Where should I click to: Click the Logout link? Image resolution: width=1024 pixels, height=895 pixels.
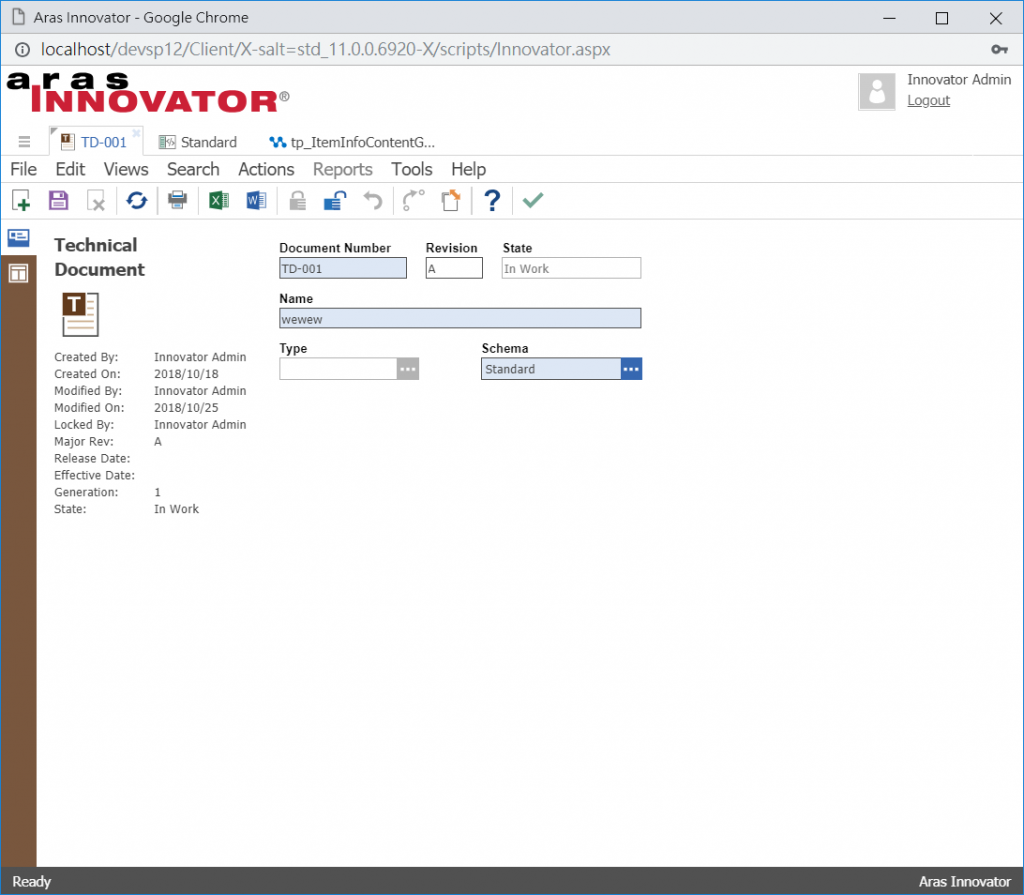pos(928,101)
